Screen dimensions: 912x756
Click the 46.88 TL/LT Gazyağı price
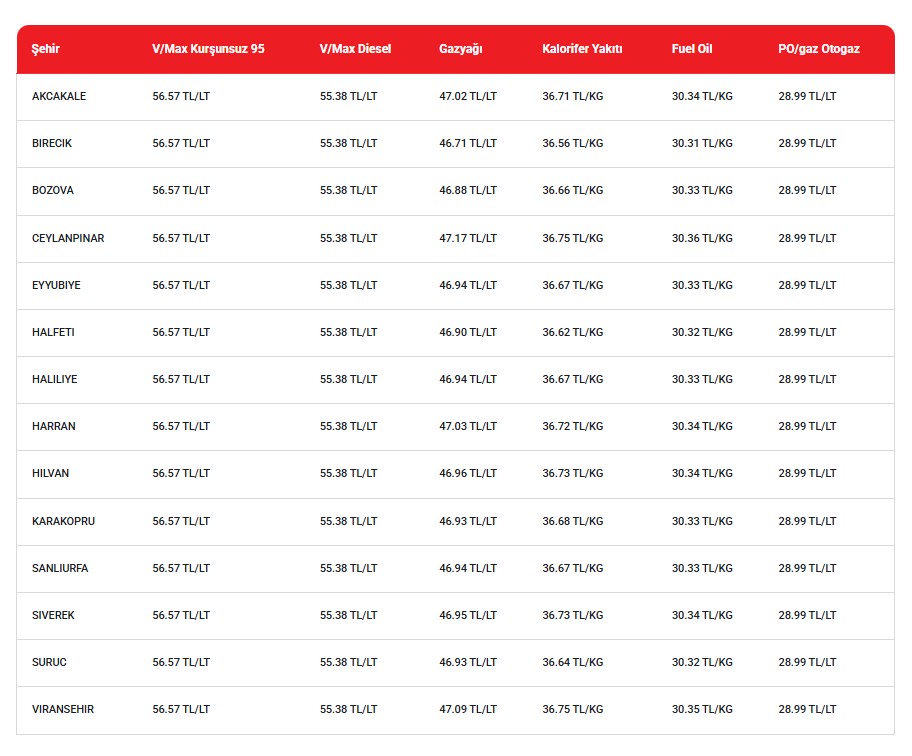[468, 191]
